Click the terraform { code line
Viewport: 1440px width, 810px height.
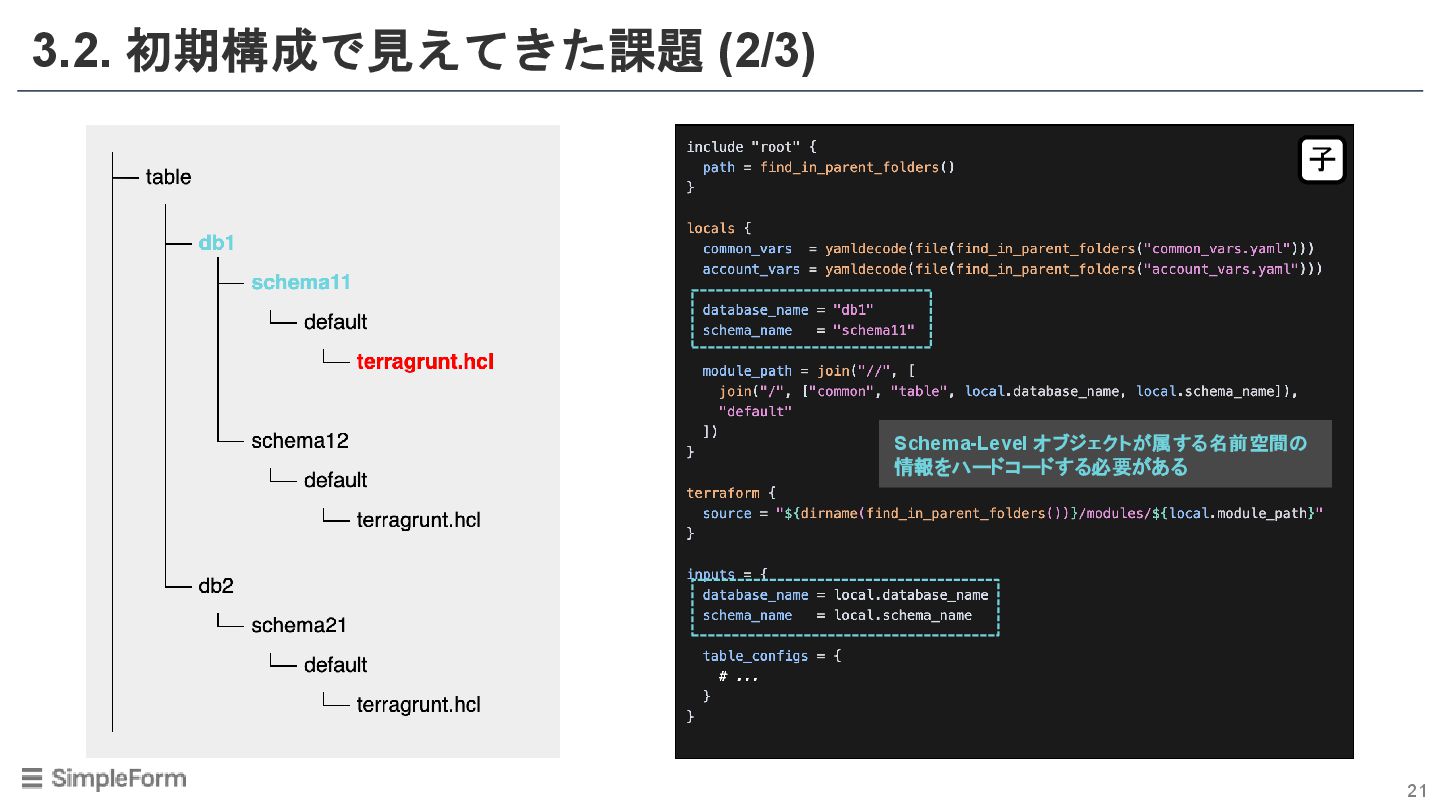[x=731, y=493]
